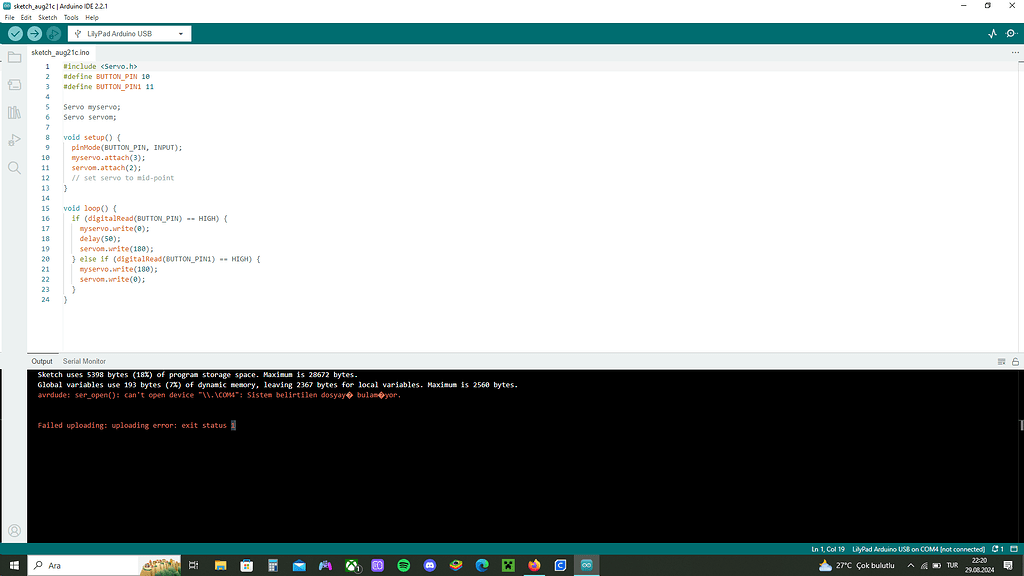1024x576 pixels.
Task: Open the Sketch menu
Action: tap(47, 16)
